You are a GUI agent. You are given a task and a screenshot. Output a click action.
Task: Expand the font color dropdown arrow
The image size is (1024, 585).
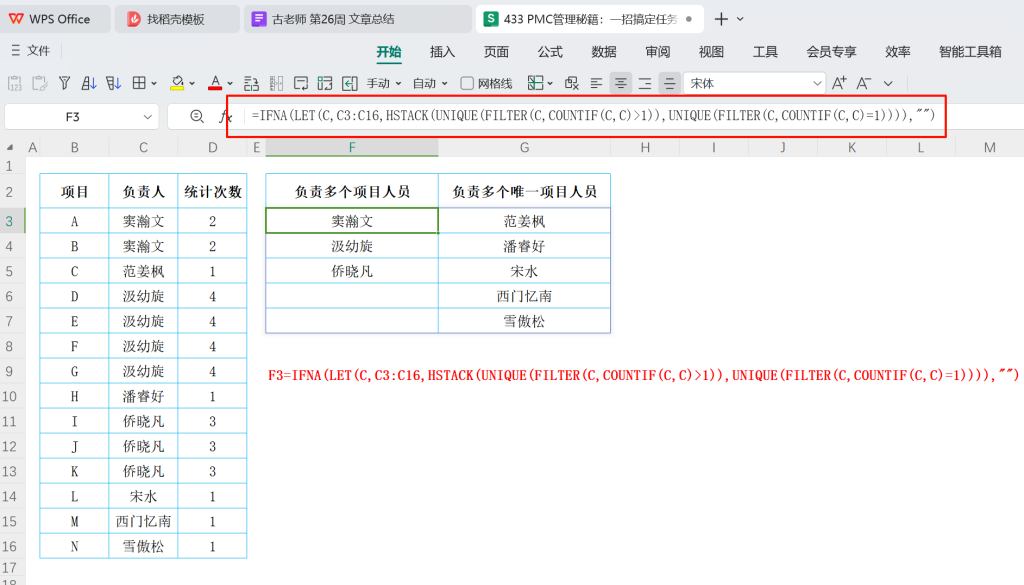230,84
